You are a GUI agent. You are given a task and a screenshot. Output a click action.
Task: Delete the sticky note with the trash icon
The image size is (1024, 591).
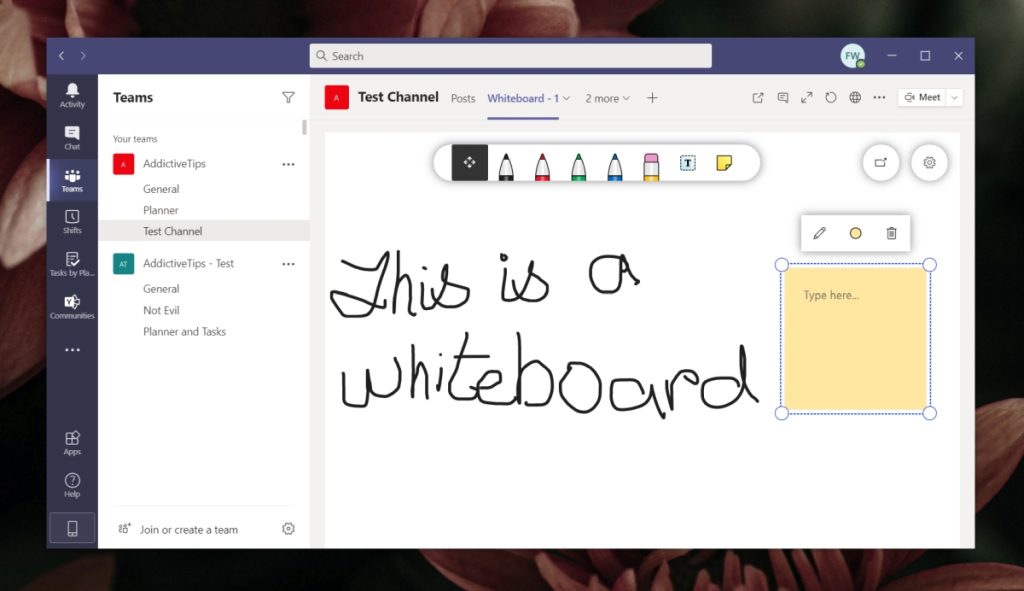coord(891,232)
